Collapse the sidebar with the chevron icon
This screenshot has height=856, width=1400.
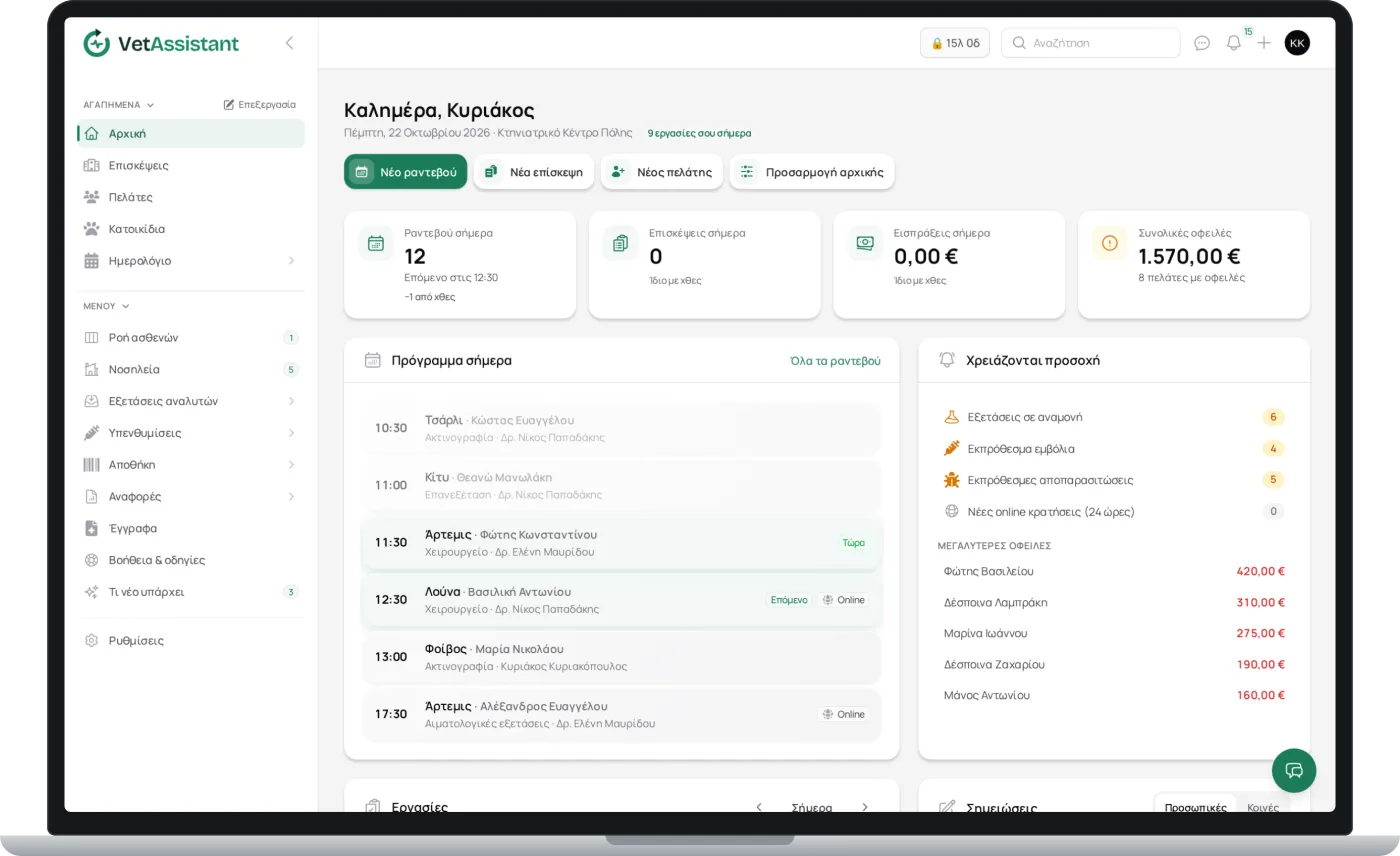pyautogui.click(x=289, y=43)
